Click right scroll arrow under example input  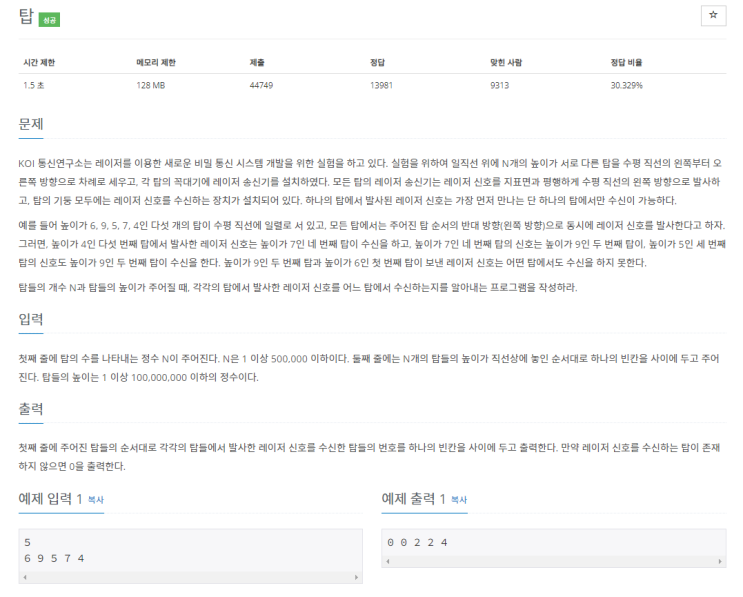click(356, 577)
